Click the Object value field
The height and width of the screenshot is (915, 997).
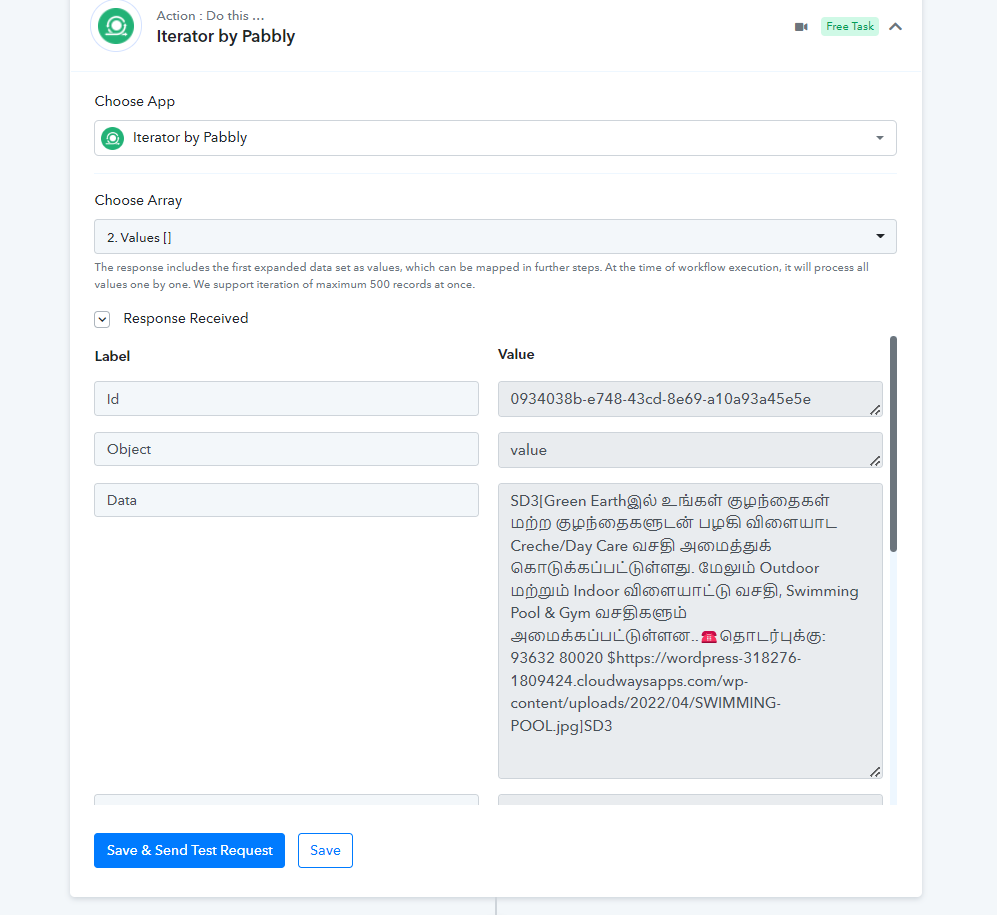click(x=690, y=450)
